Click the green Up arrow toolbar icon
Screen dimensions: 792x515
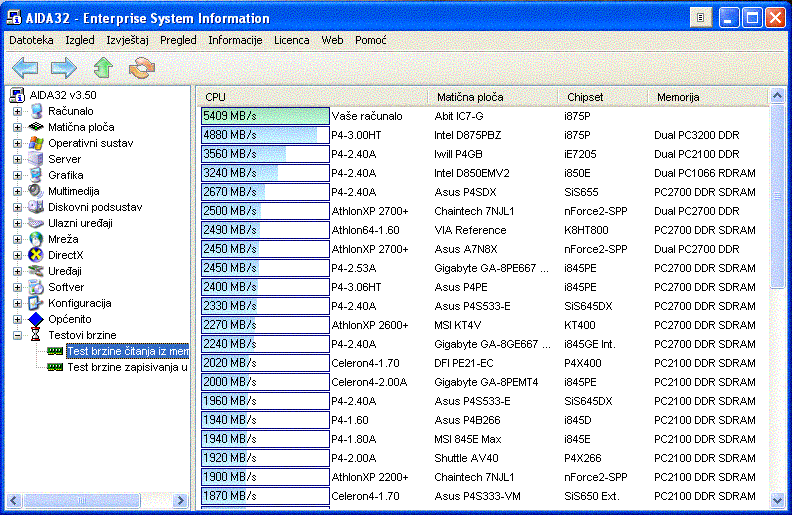103,68
